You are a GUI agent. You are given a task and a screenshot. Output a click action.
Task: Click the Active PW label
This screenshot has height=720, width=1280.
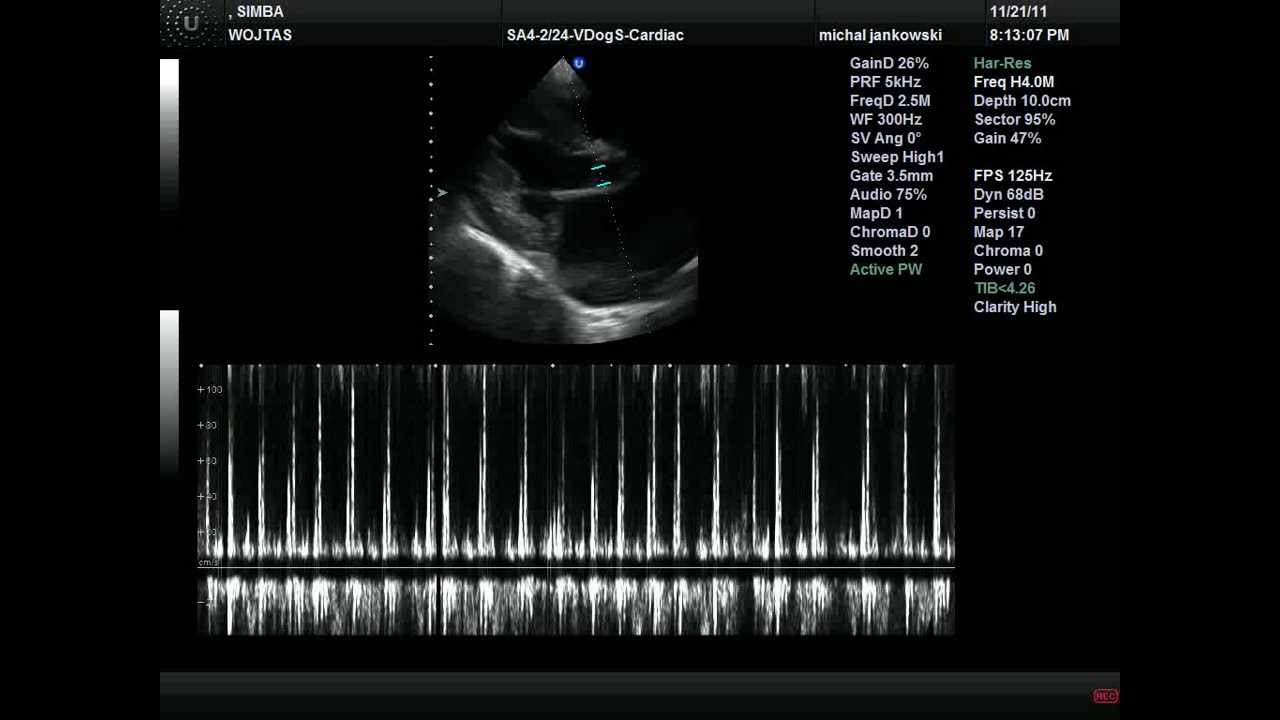point(886,270)
